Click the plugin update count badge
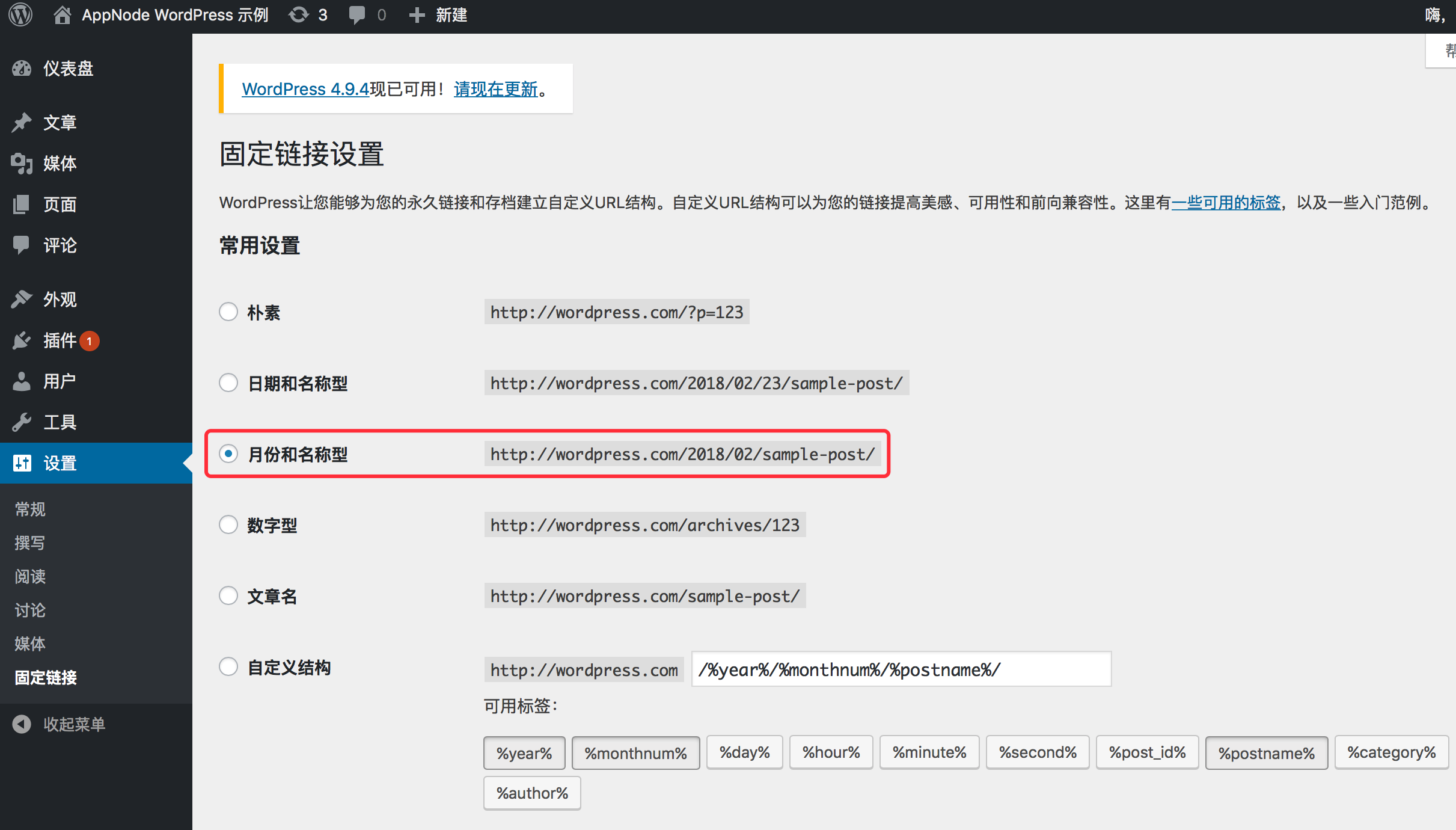The width and height of the screenshot is (1456, 830). tap(90, 341)
